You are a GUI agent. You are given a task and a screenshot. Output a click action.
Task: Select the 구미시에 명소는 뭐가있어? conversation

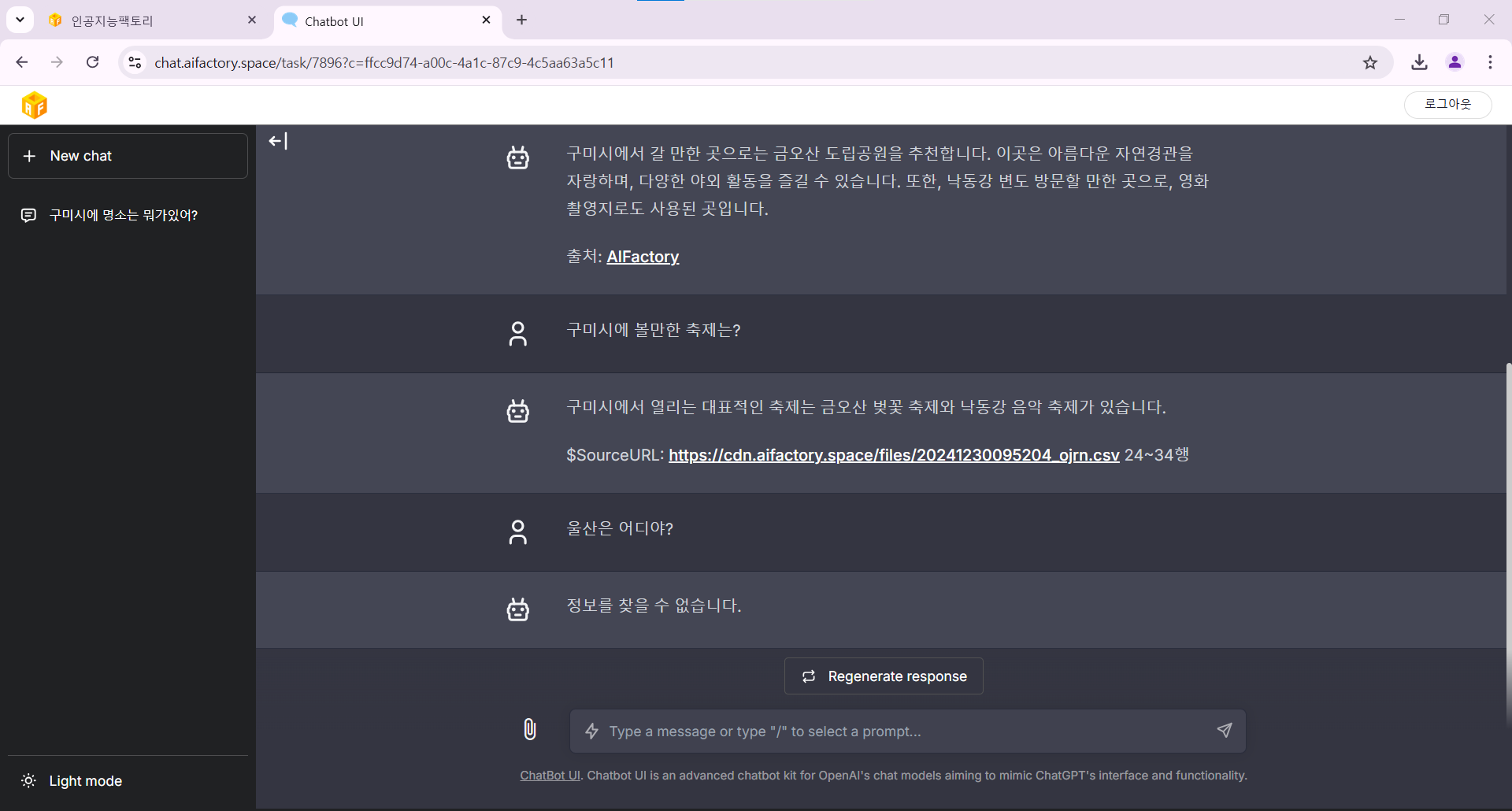coord(124,216)
